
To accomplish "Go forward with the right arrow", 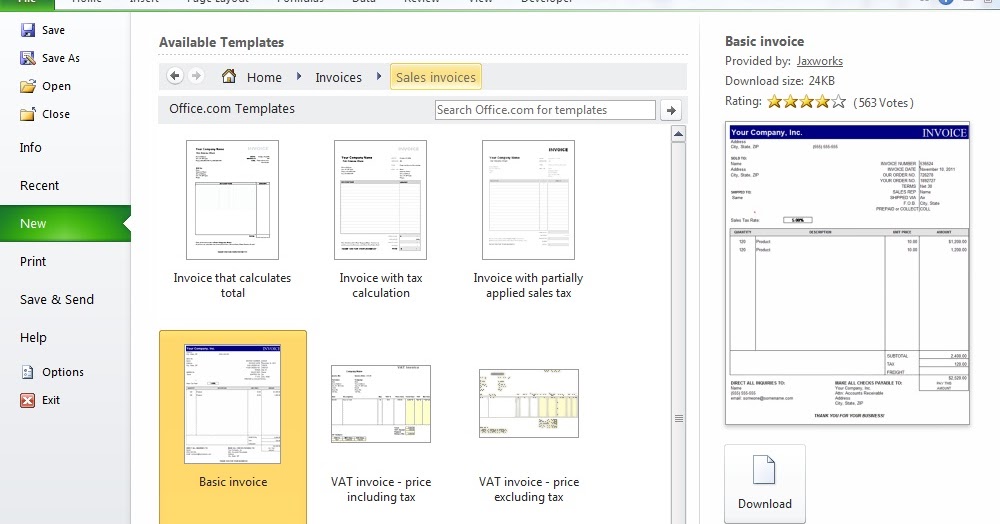I will (196, 76).
